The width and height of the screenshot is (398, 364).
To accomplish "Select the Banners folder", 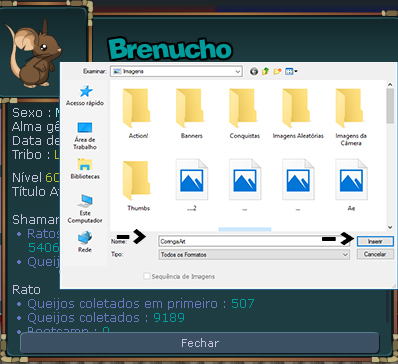I will click(x=191, y=113).
